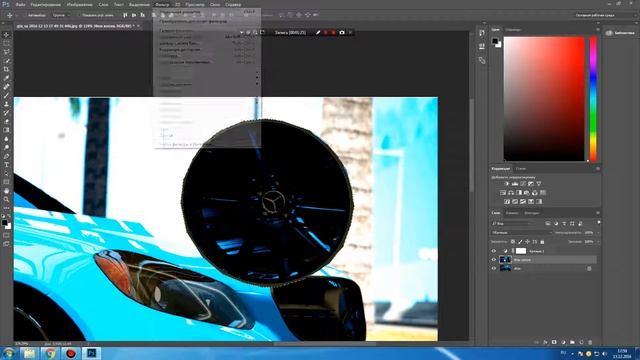This screenshot has width=640, height=360.
Task: Toggle the layer filter switch
Action: pyautogui.click(x=598, y=223)
